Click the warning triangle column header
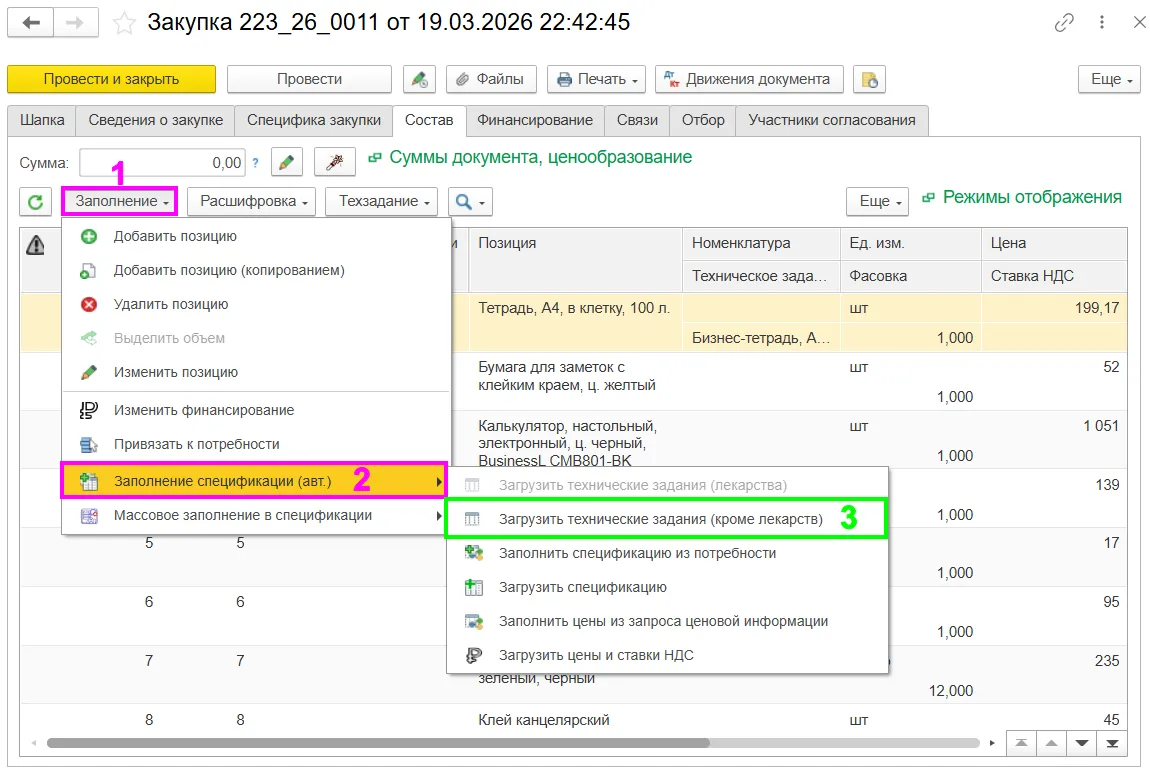Screen dimensions: 1150x770 [x=35, y=245]
